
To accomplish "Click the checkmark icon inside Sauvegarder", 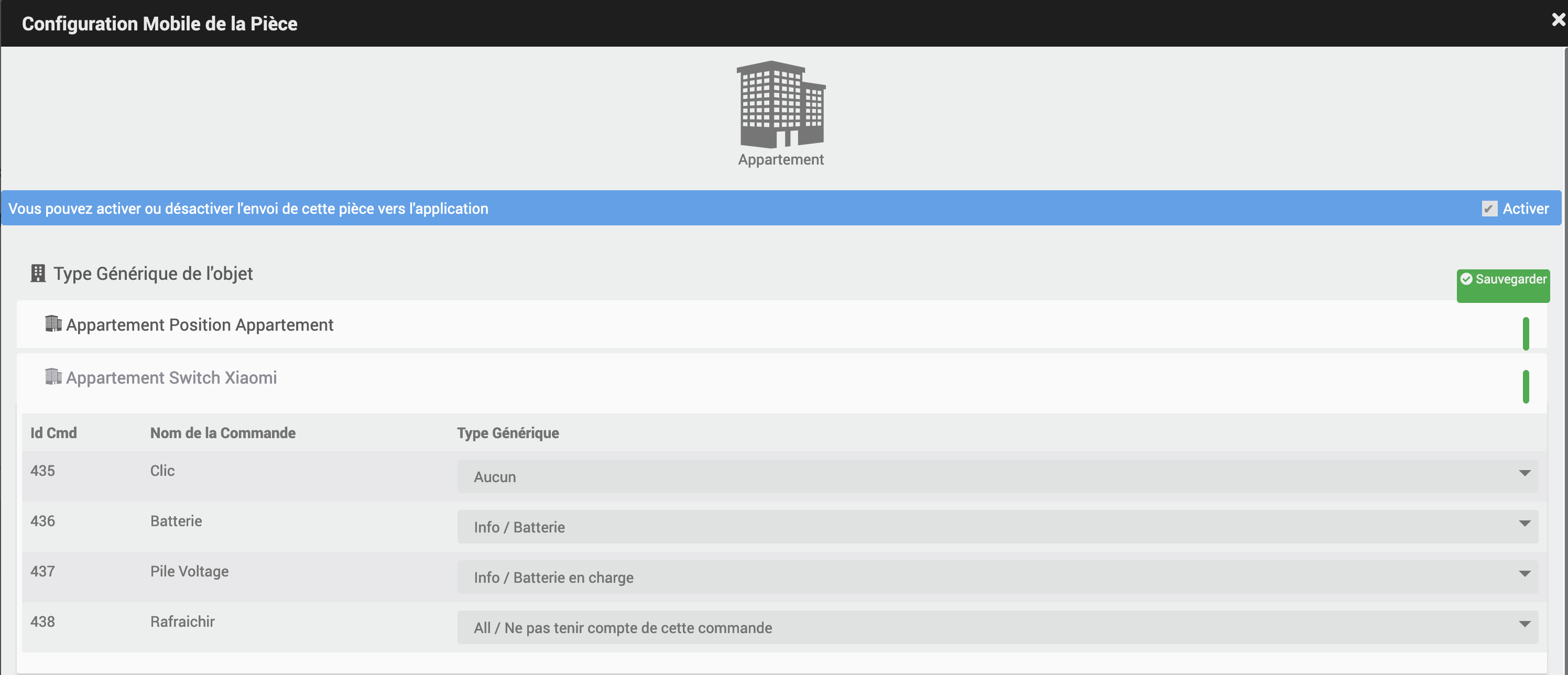I will coord(1466,279).
